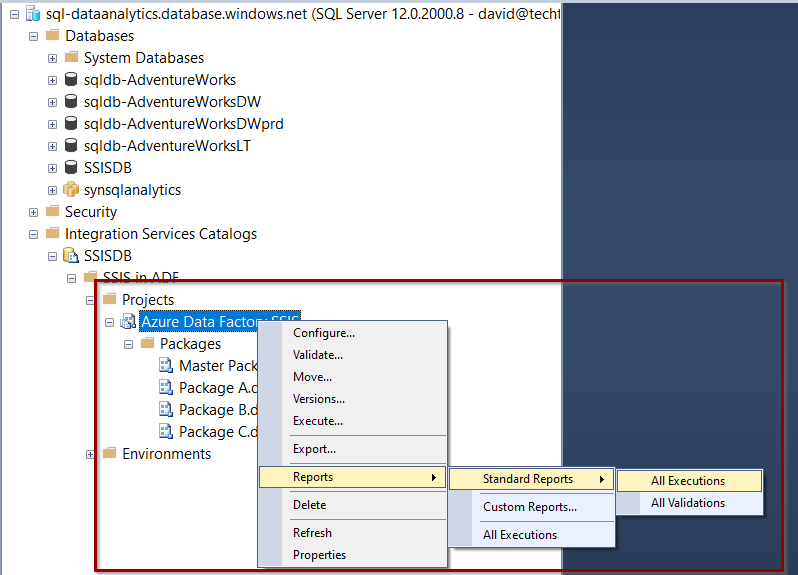The image size is (798, 575).
Task: Click the Databases folder icon
Action: click(52, 35)
